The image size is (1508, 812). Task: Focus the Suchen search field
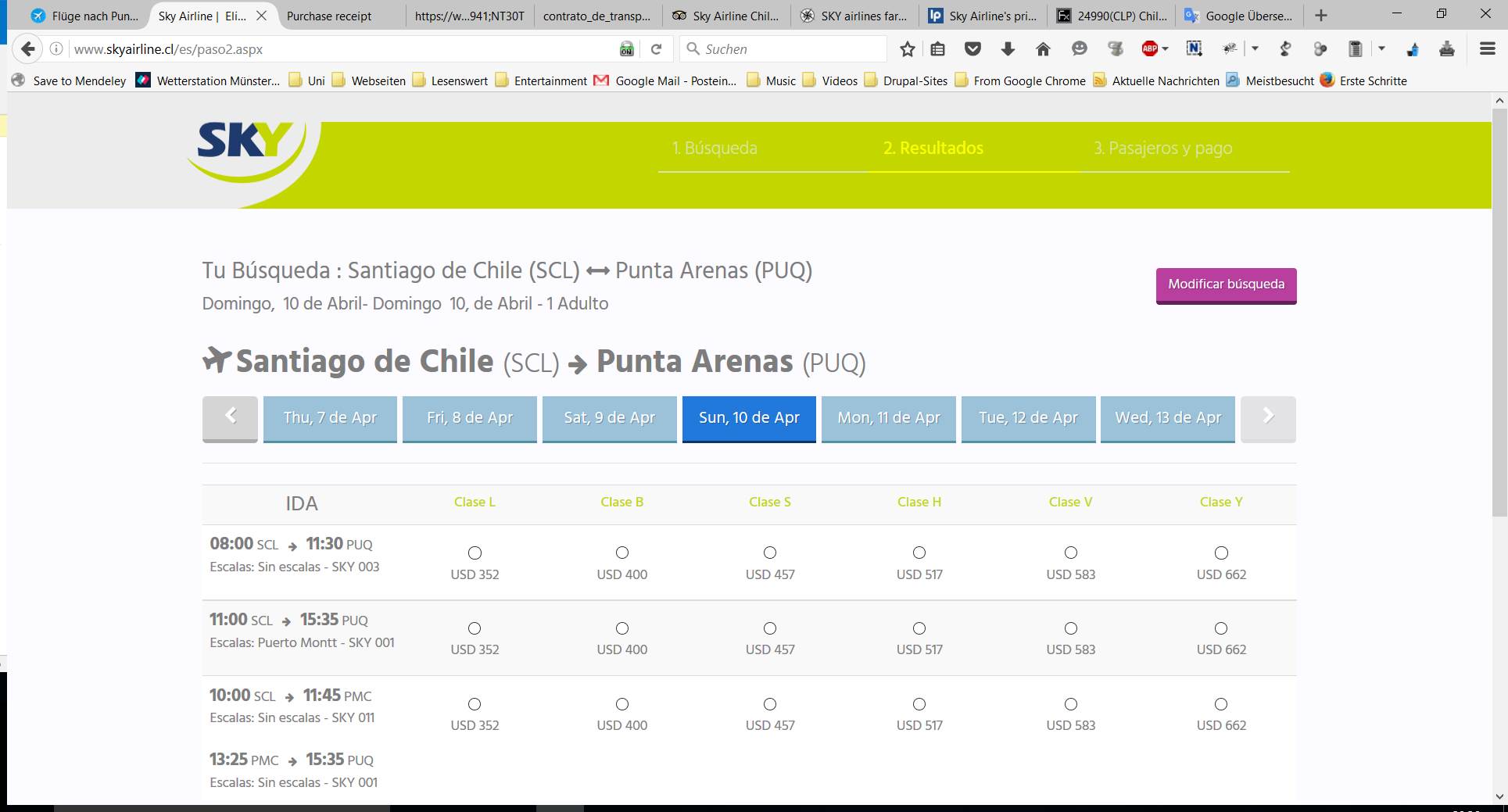(783, 49)
